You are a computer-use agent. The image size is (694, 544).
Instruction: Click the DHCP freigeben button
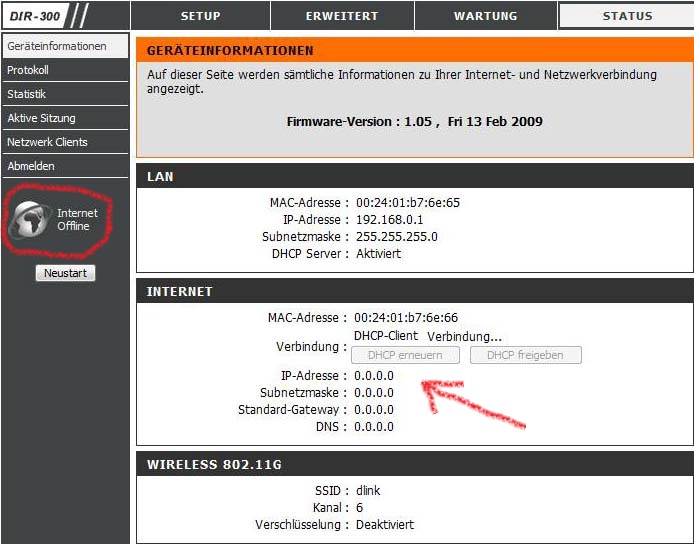pos(526,355)
